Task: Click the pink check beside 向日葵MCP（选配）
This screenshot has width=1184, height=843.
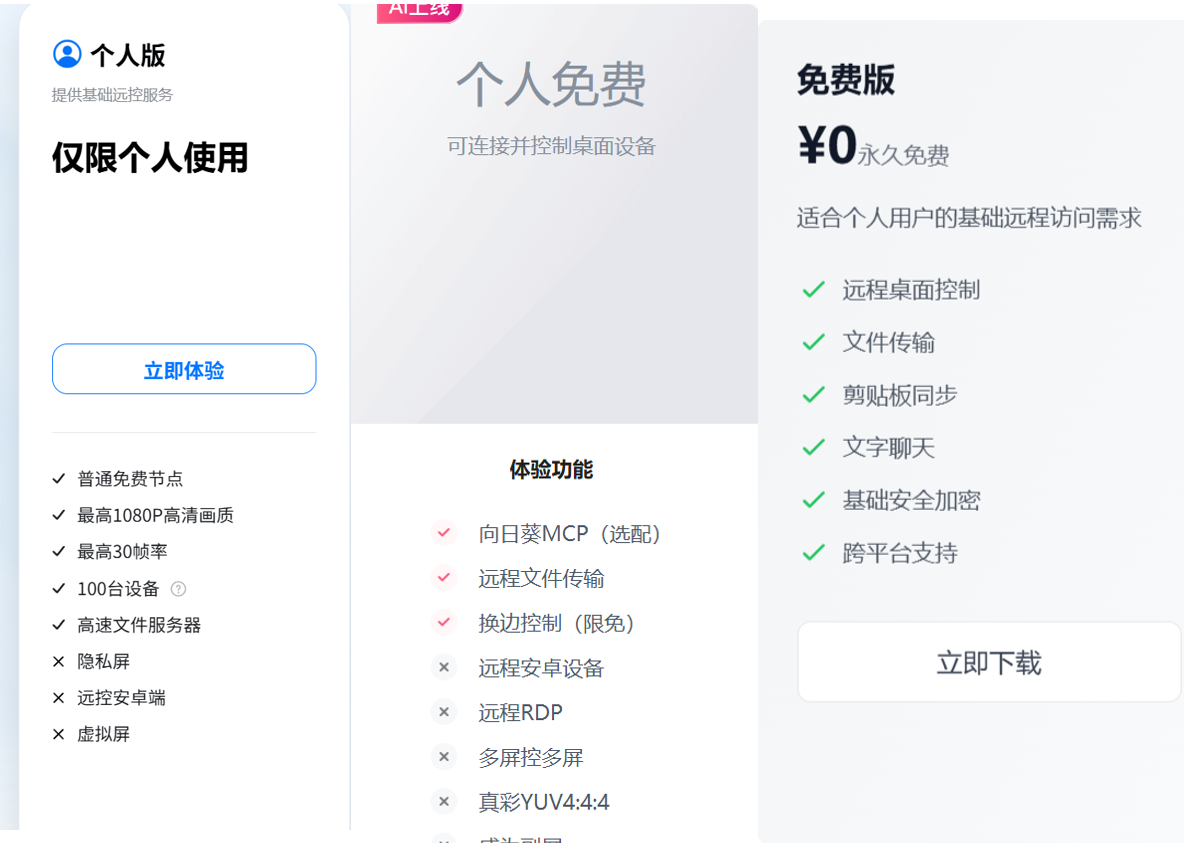Action: 444,533
